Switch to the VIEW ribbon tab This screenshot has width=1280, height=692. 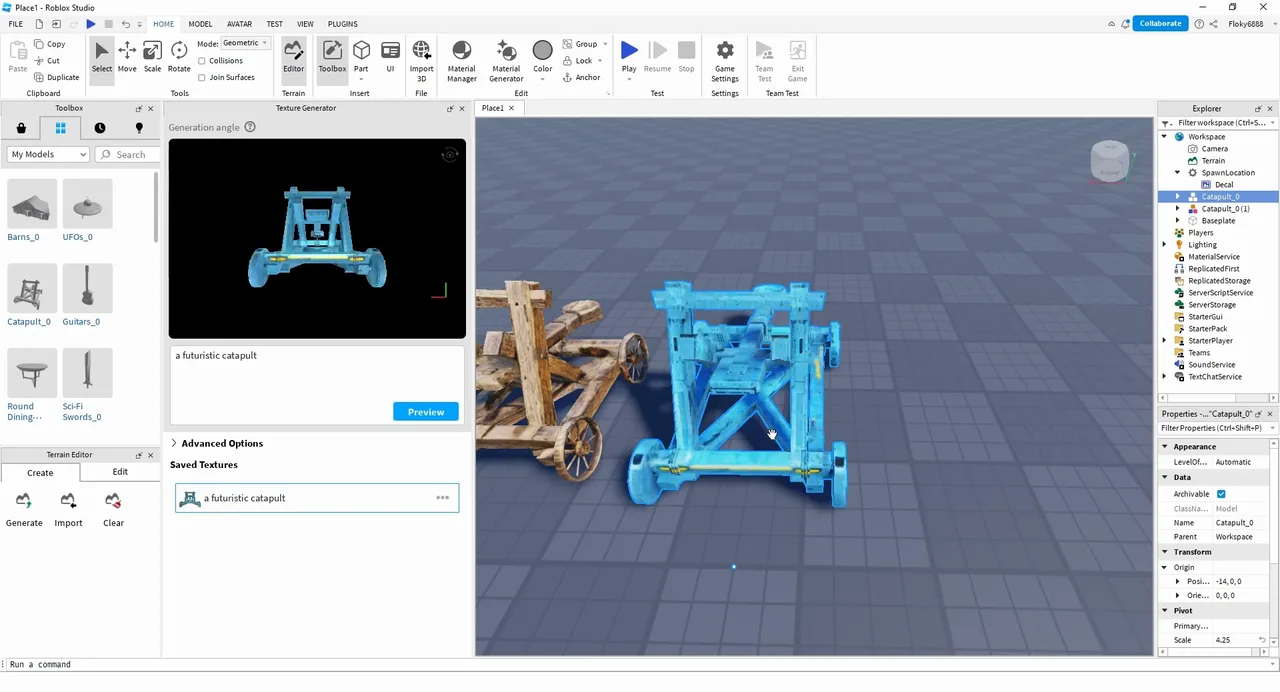[305, 24]
